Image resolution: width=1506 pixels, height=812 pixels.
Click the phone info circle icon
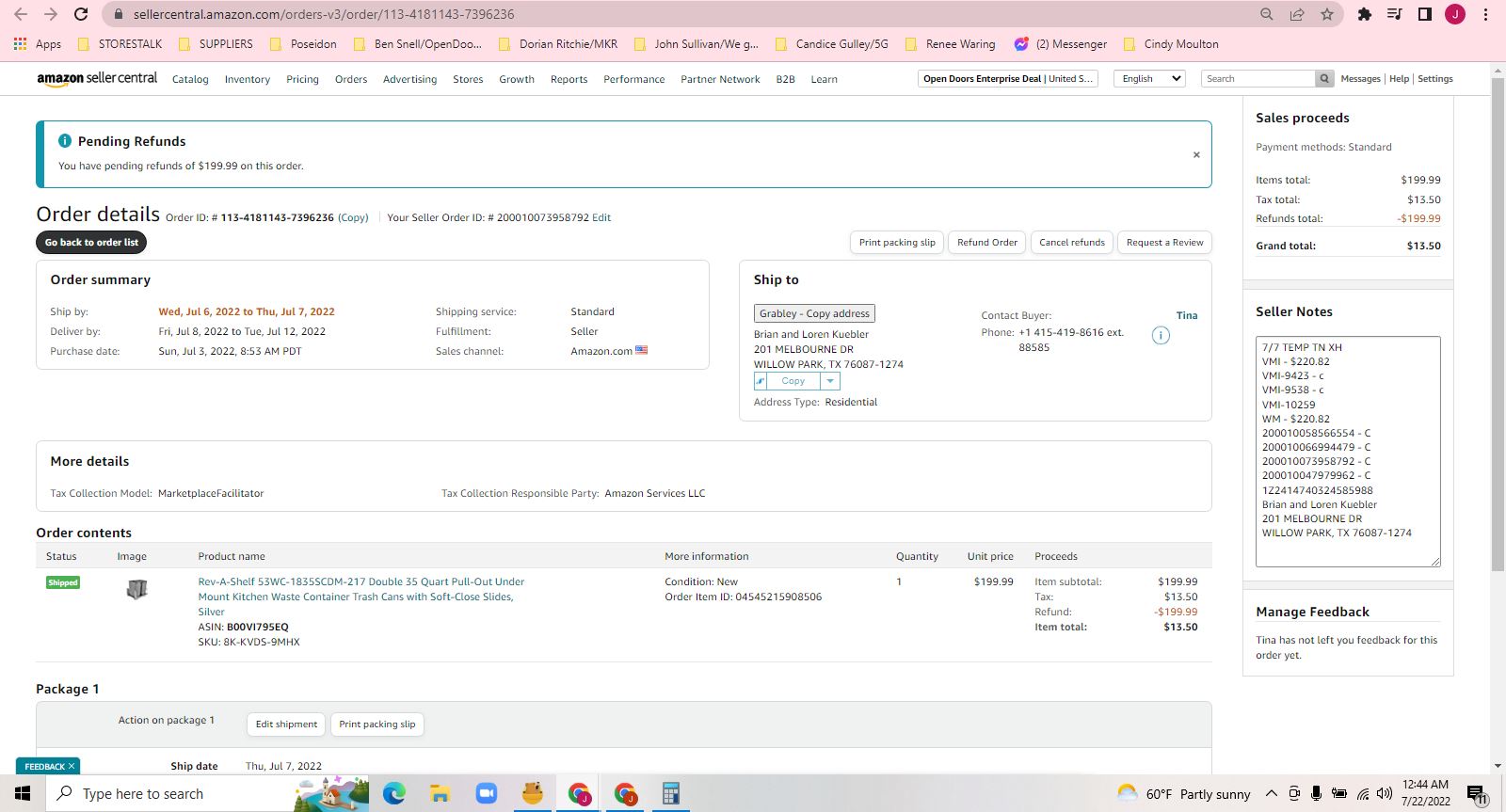pos(1161,335)
